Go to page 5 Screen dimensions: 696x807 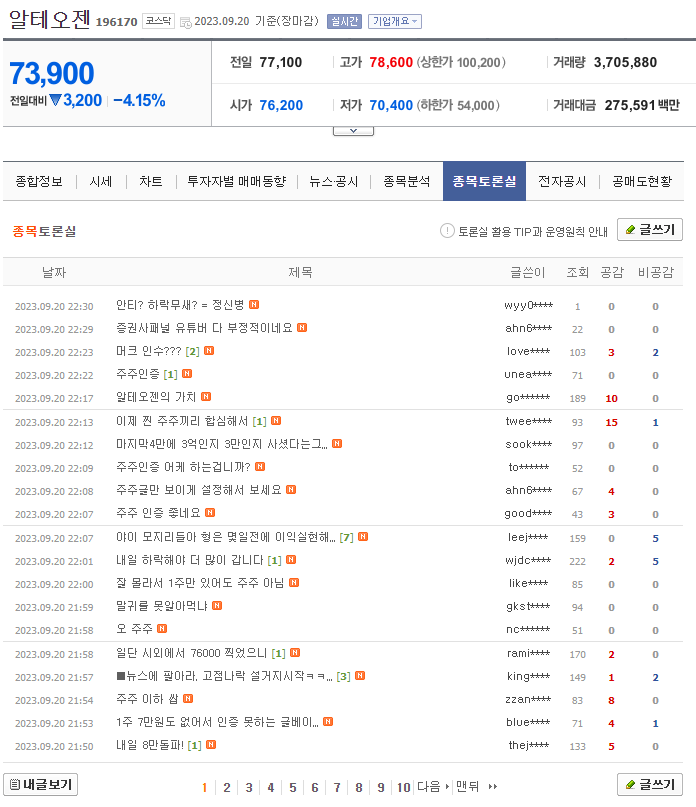(x=293, y=787)
